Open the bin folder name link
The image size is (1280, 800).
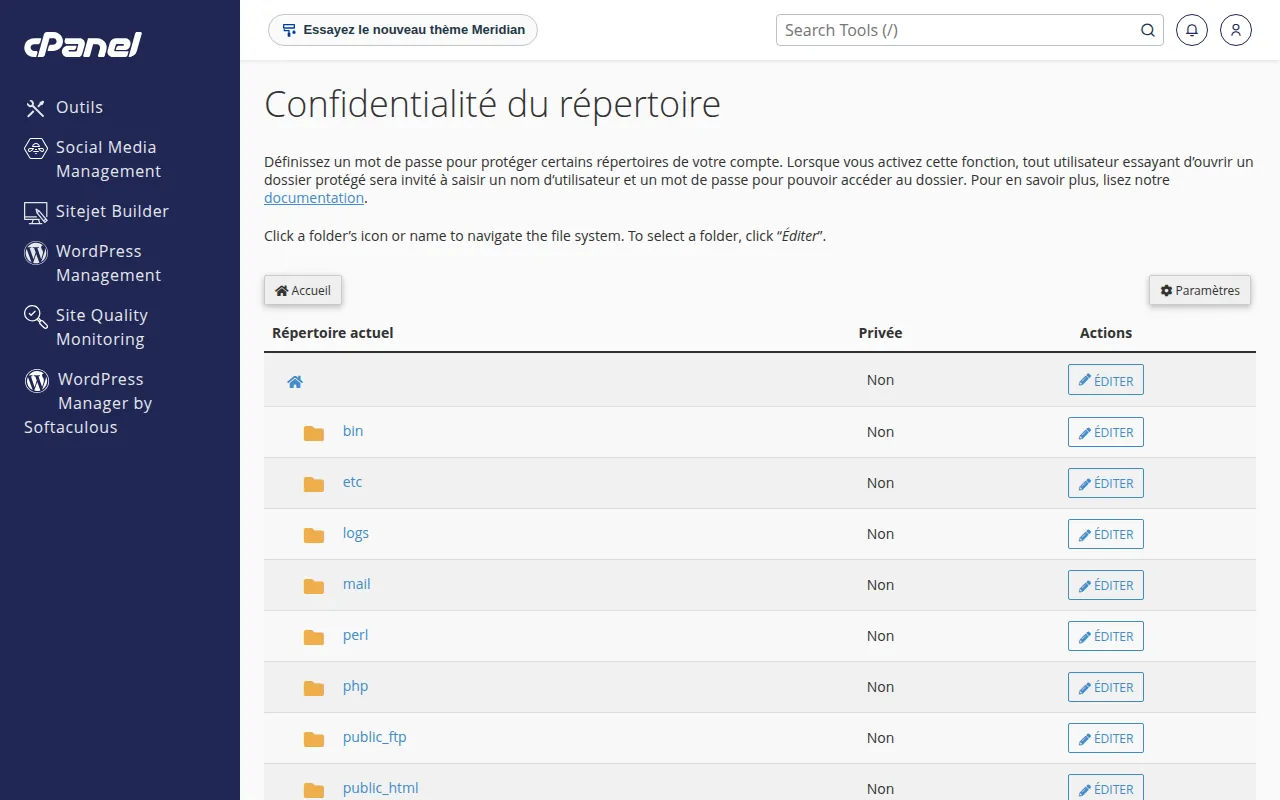pos(353,431)
